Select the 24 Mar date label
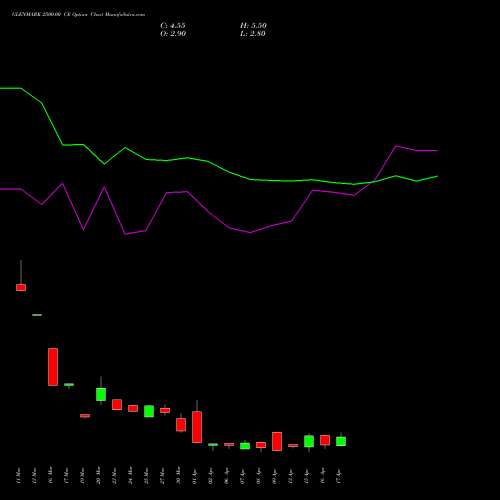Viewport: 500px width, 500px height. pos(131,476)
